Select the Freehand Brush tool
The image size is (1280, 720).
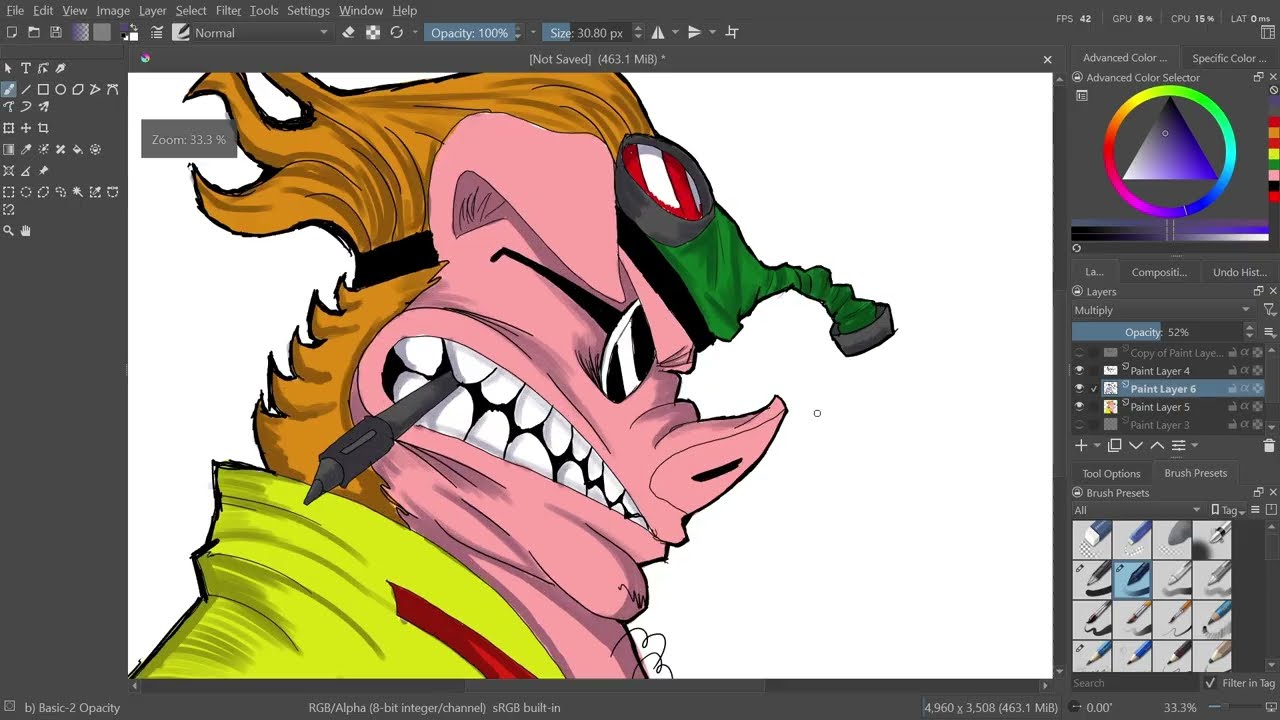[x=9, y=89]
